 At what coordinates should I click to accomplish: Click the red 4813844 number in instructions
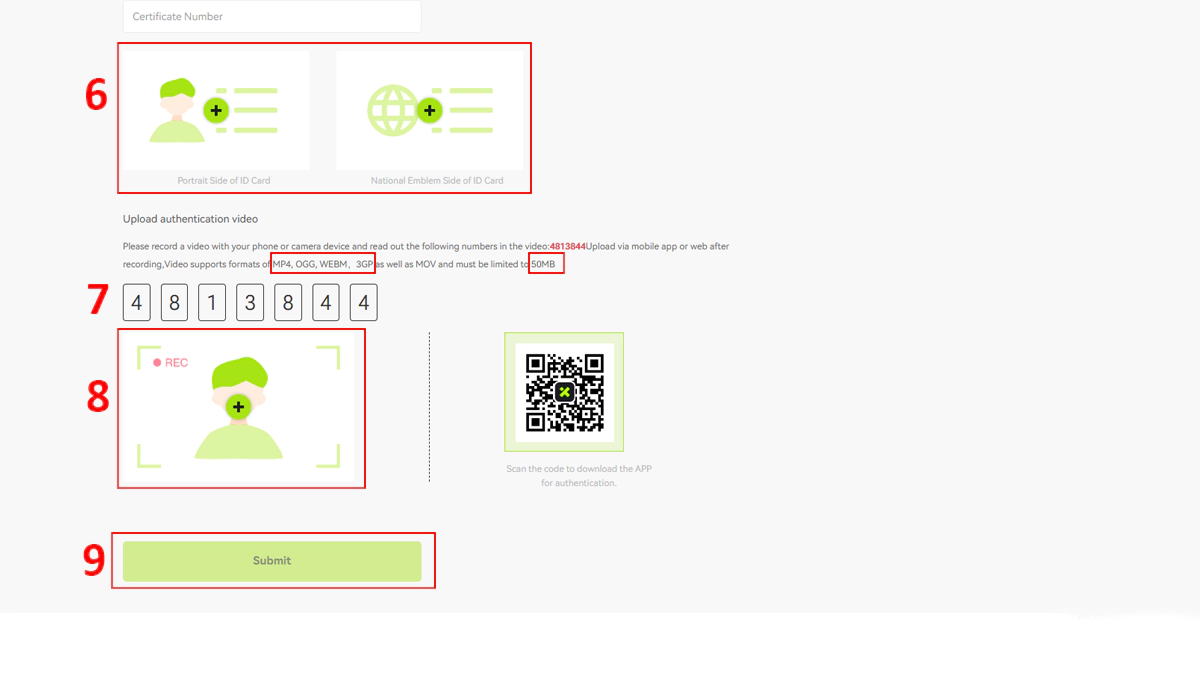(567, 246)
